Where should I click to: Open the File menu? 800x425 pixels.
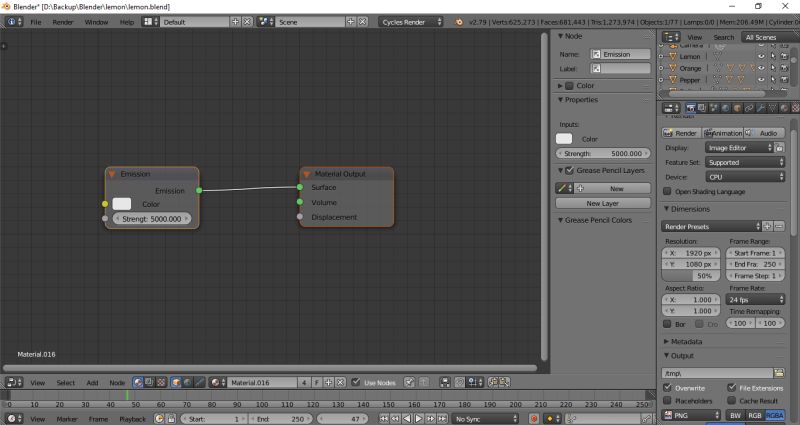pos(36,22)
